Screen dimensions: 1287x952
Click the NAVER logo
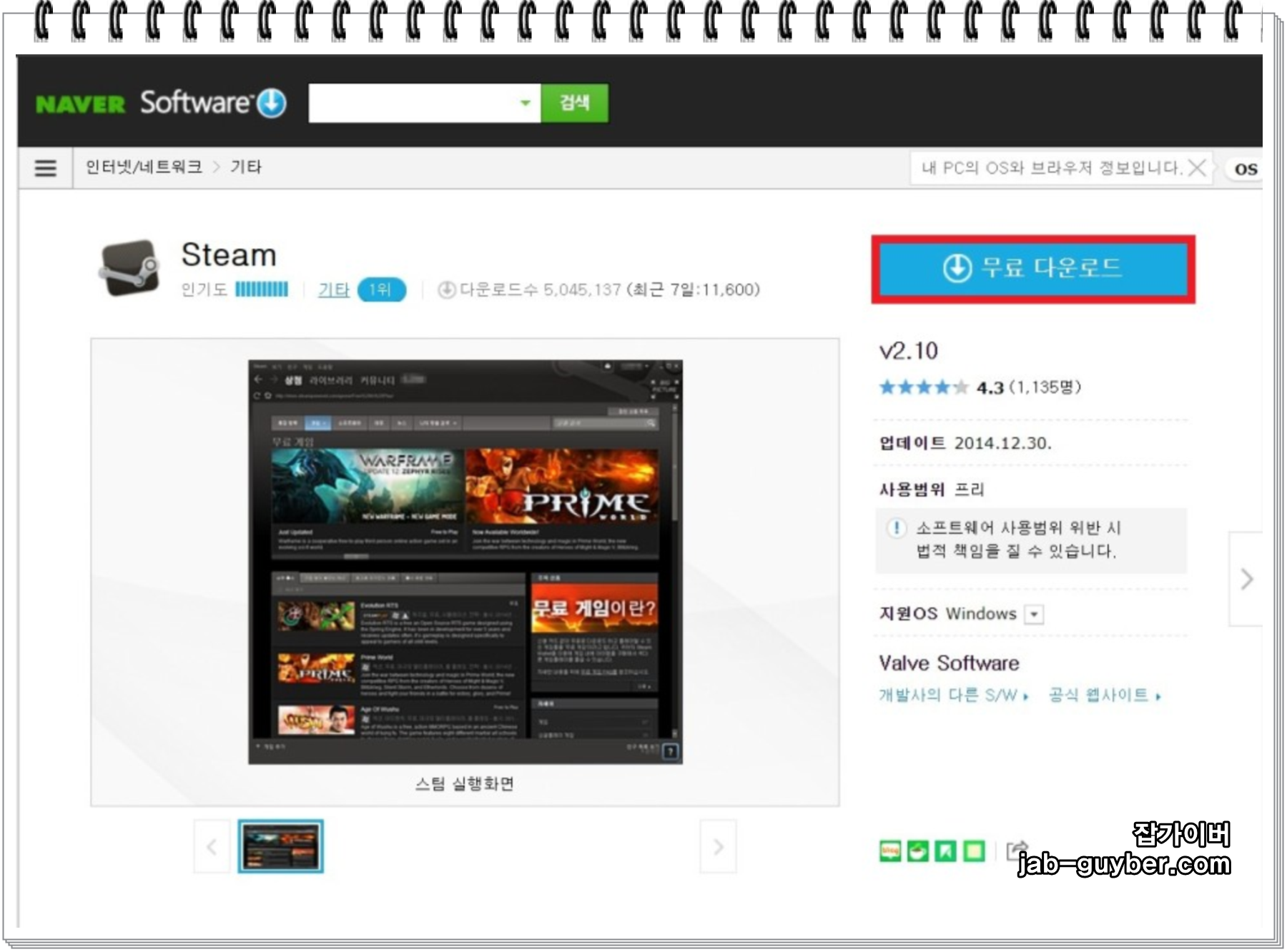click(x=80, y=104)
